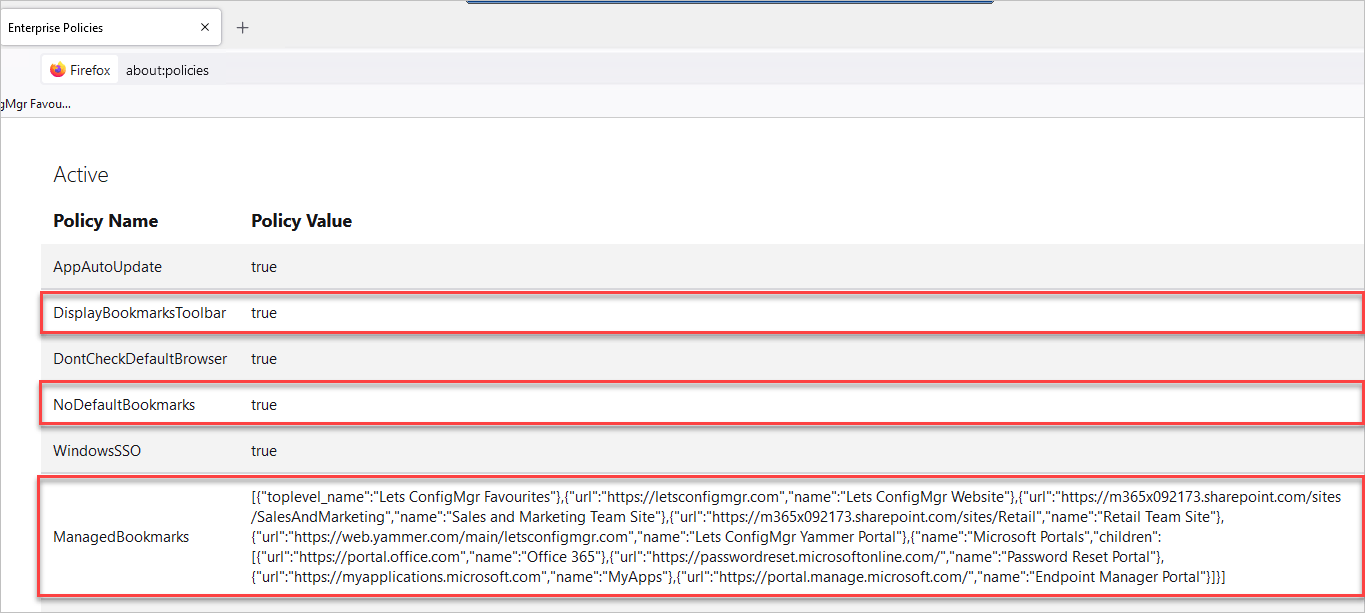Select the true value for NoDefaultBookmarks

264,405
